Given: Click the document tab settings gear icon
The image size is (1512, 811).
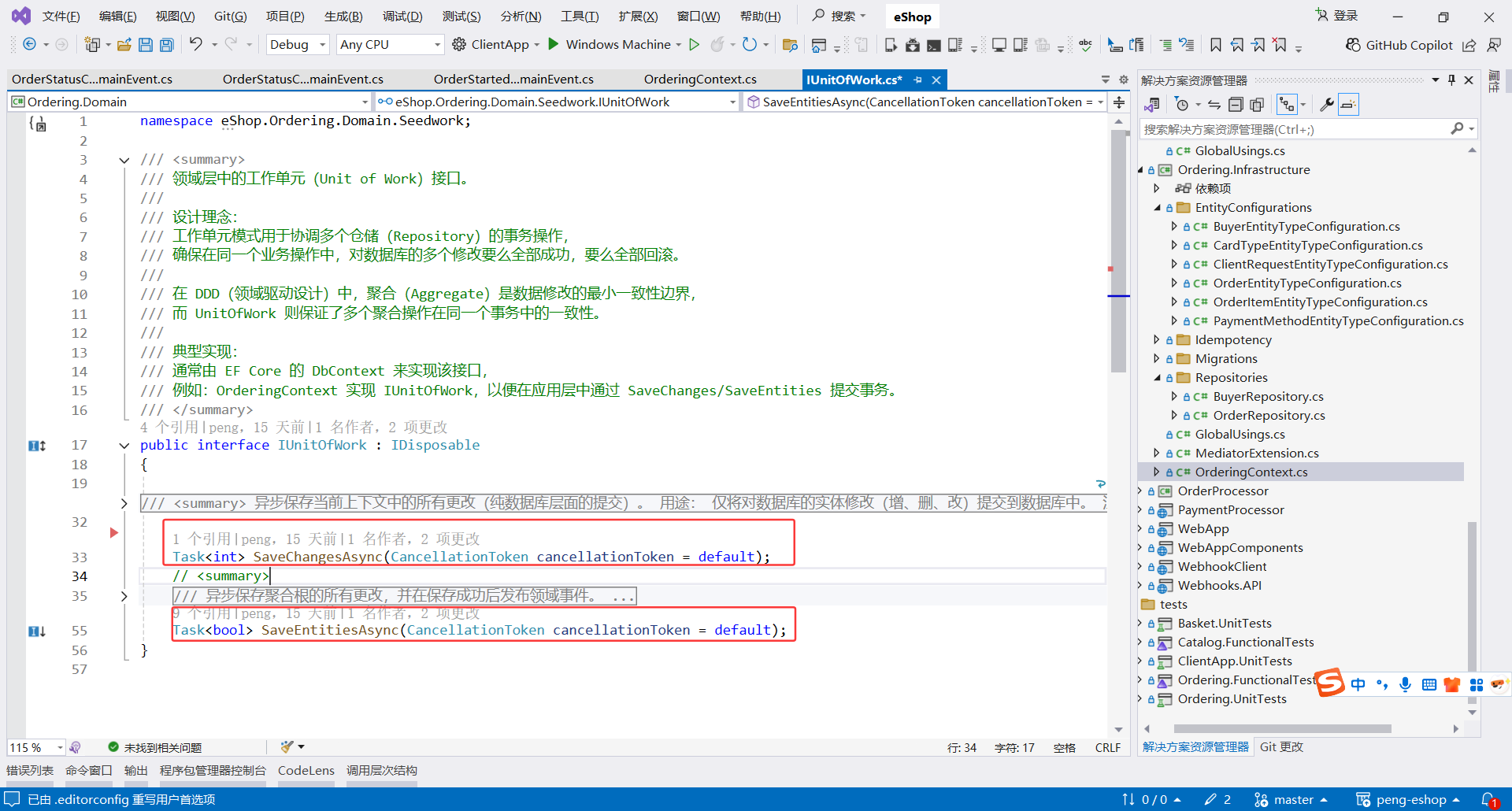Looking at the screenshot, I should tap(1124, 80).
